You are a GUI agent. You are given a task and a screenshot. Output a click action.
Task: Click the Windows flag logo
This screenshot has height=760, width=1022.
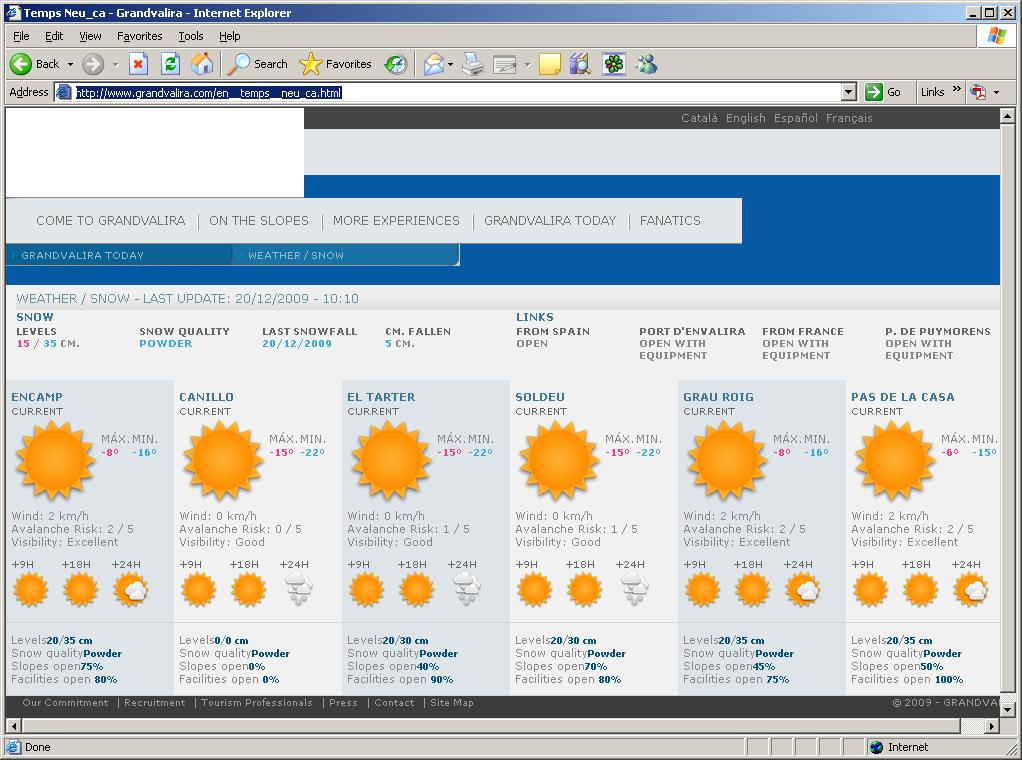[x=996, y=36]
